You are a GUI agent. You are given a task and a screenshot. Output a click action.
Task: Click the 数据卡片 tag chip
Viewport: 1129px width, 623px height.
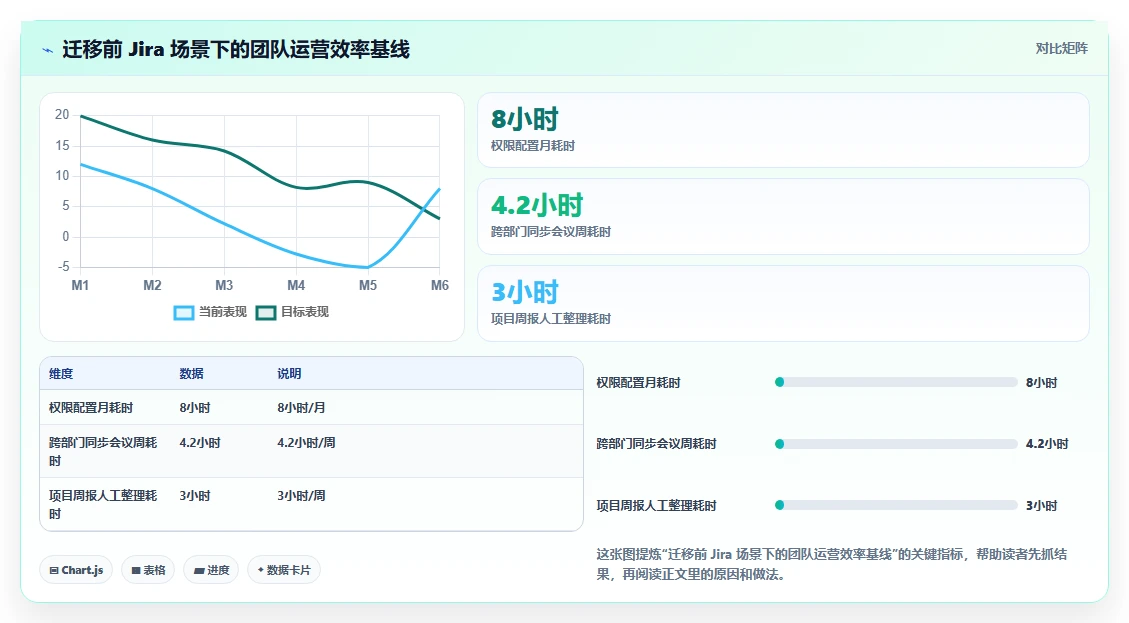284,570
